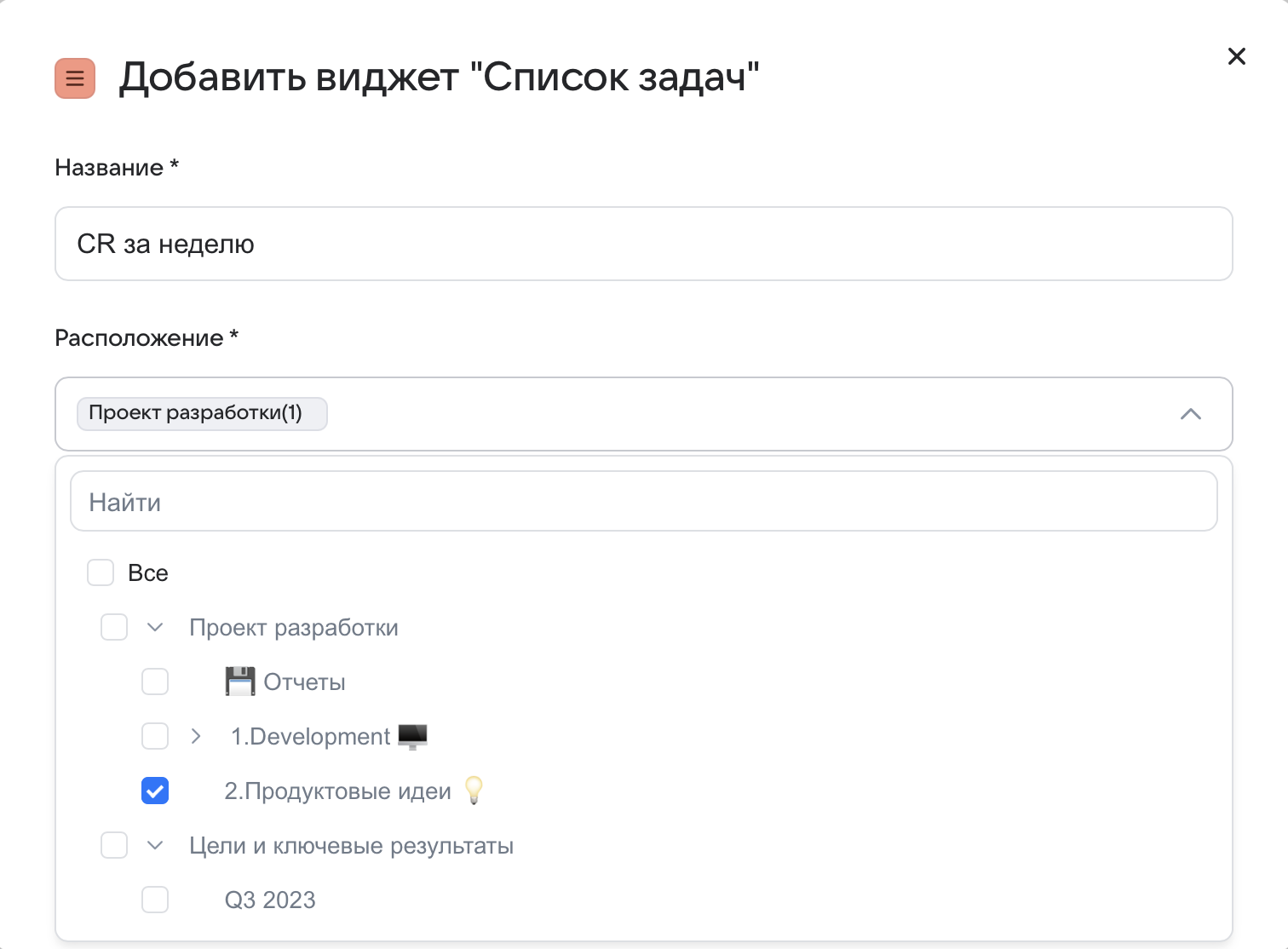Click the floppy disk icon beside Отчеты
Image resolution: width=1288 pixels, height=949 pixels.
(239, 680)
